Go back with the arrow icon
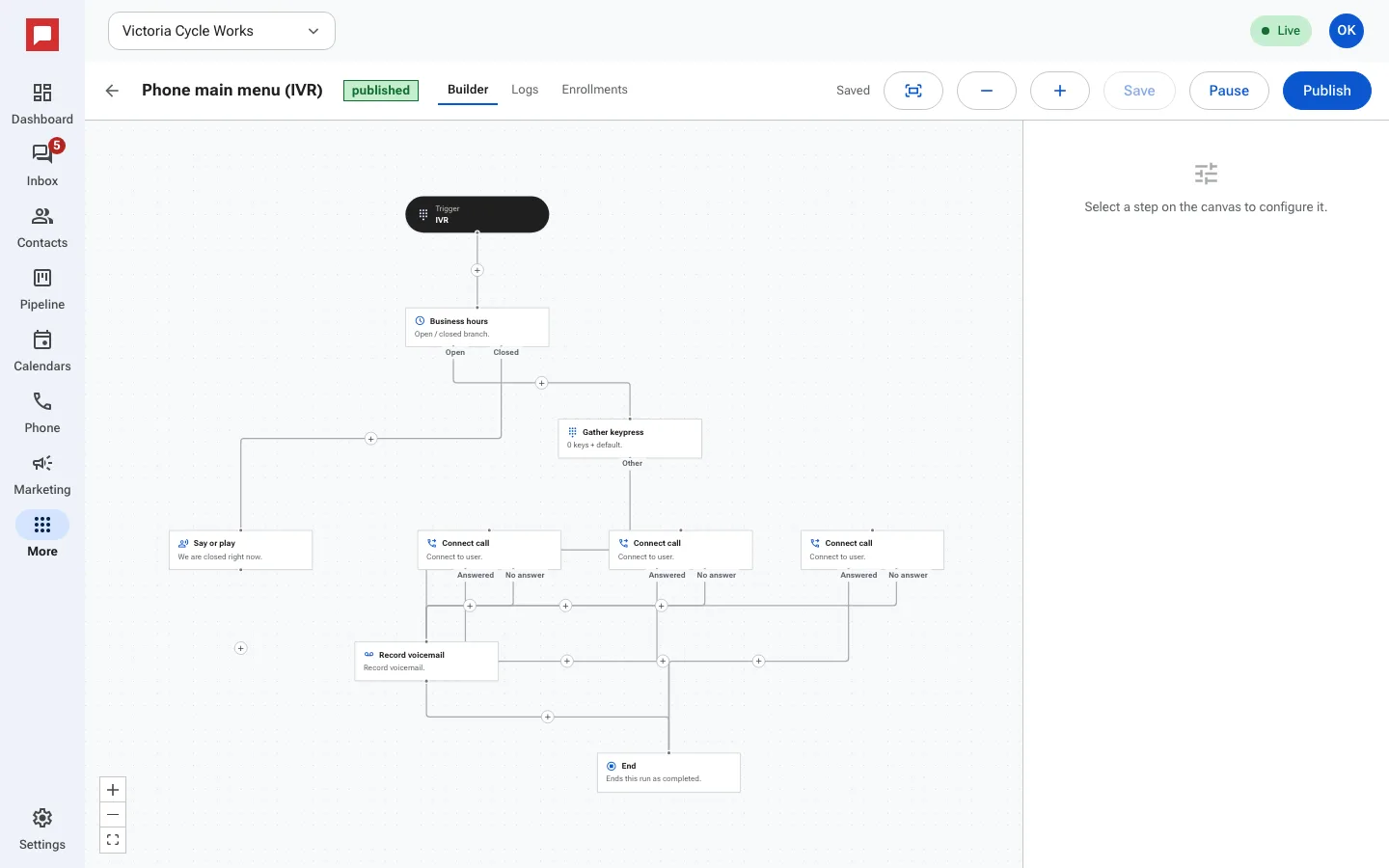Screen dimensions: 1389x868 tap(112, 91)
